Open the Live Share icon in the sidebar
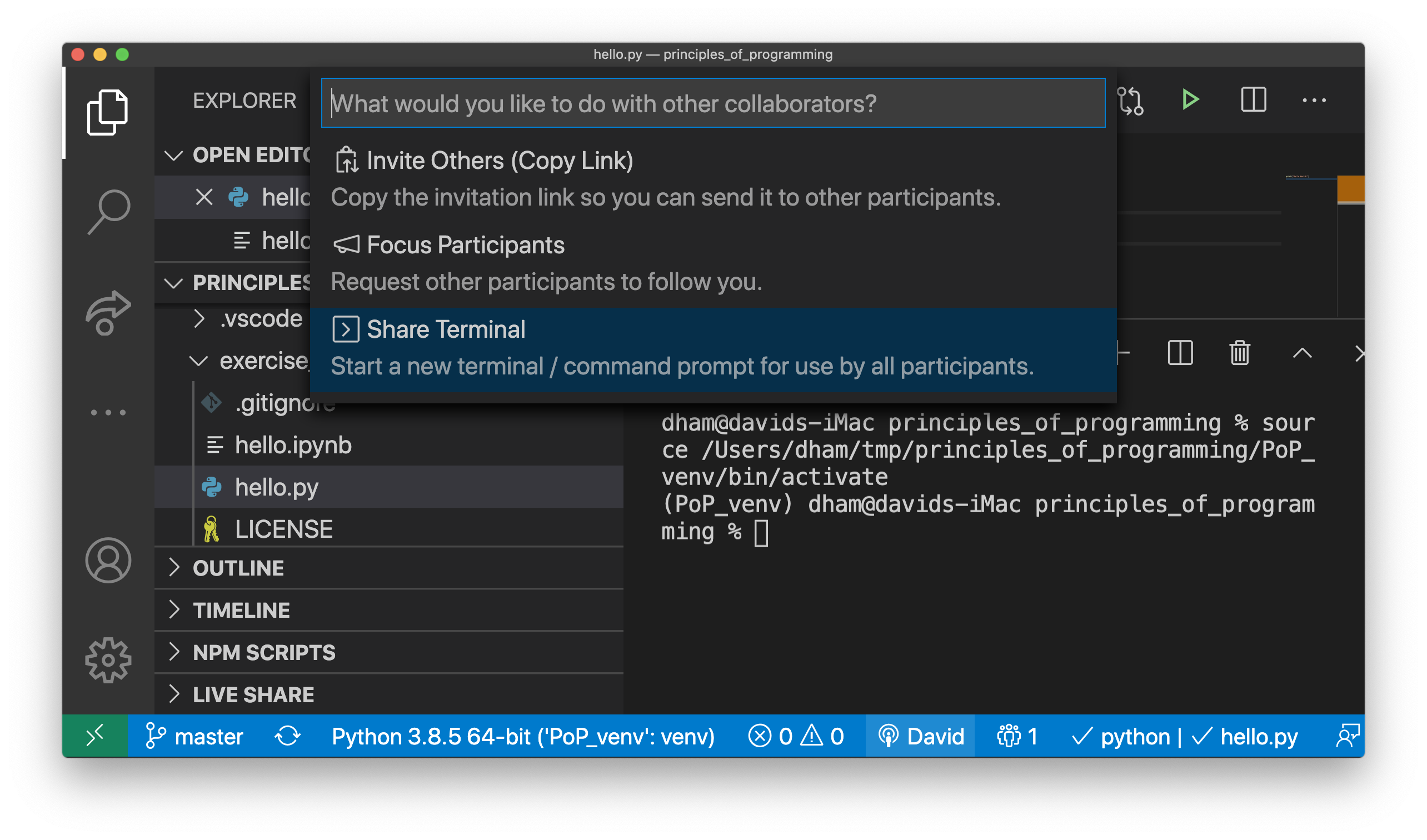 pos(109,311)
